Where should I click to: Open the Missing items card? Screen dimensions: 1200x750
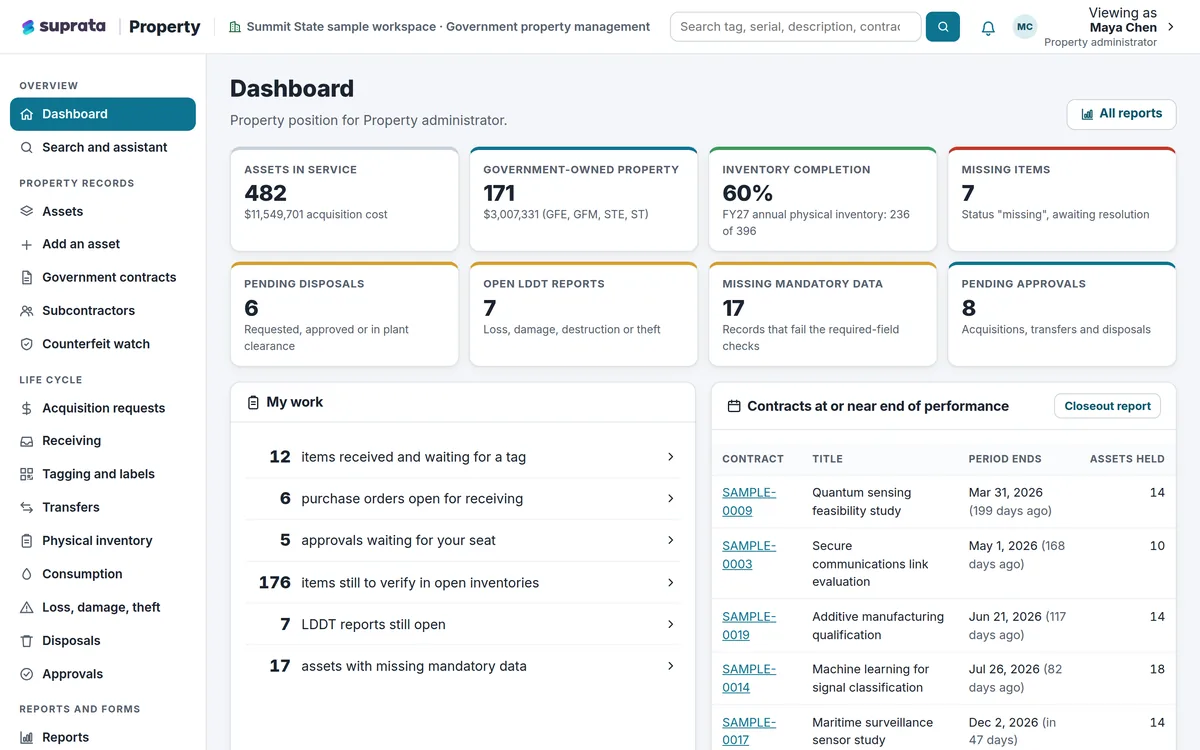1062,199
